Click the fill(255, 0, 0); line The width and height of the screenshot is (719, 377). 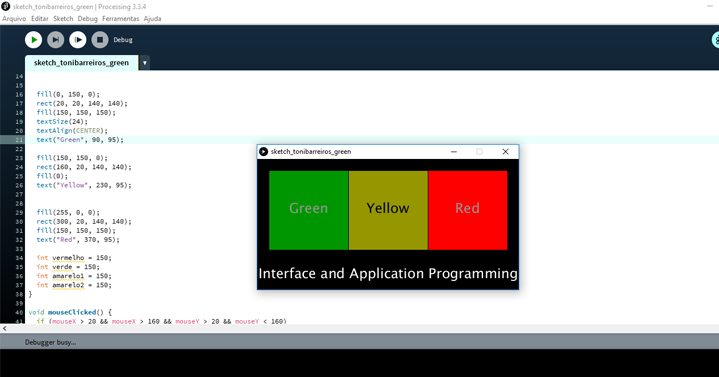point(68,212)
